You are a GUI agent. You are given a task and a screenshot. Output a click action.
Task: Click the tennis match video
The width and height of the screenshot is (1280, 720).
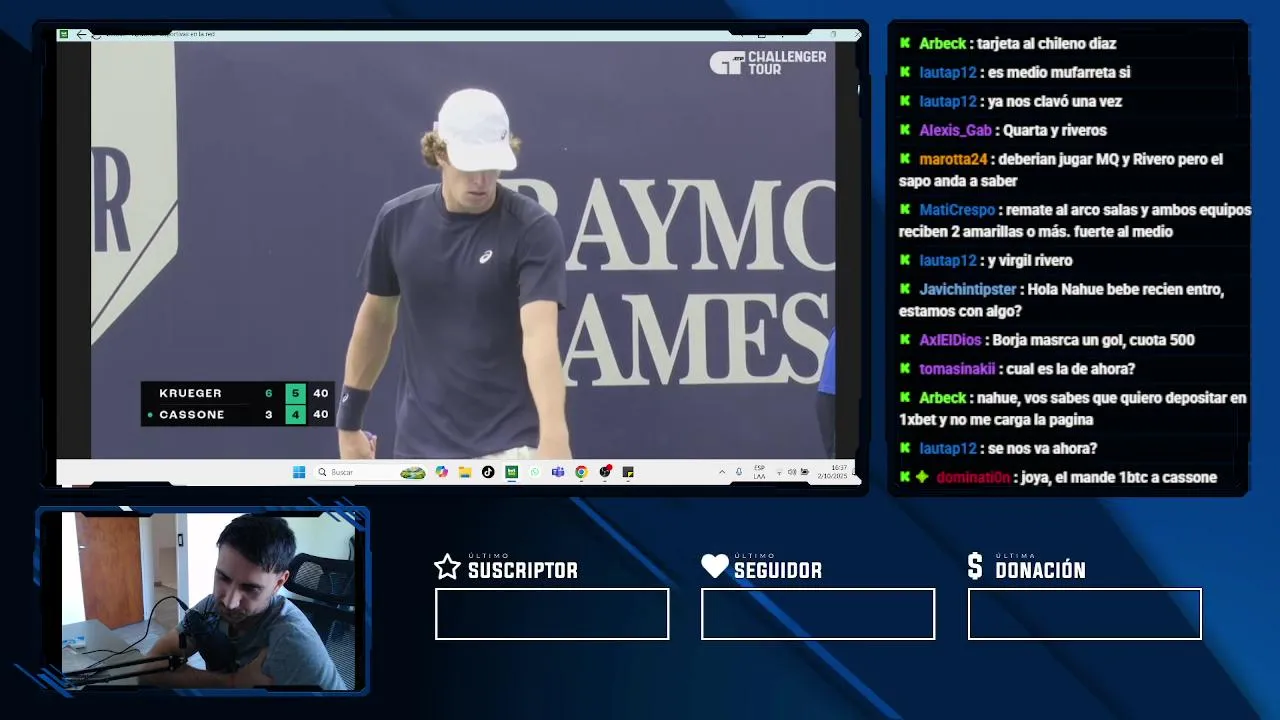point(463,248)
